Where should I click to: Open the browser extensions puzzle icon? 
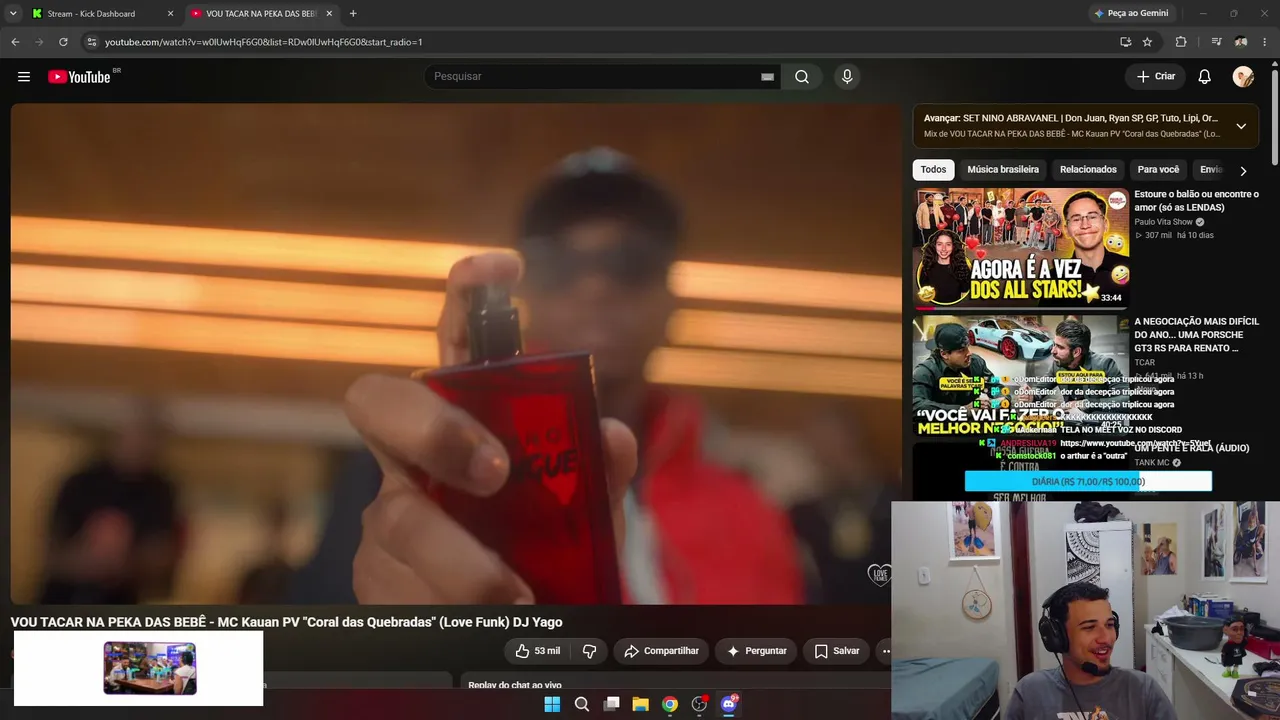tap(1181, 42)
